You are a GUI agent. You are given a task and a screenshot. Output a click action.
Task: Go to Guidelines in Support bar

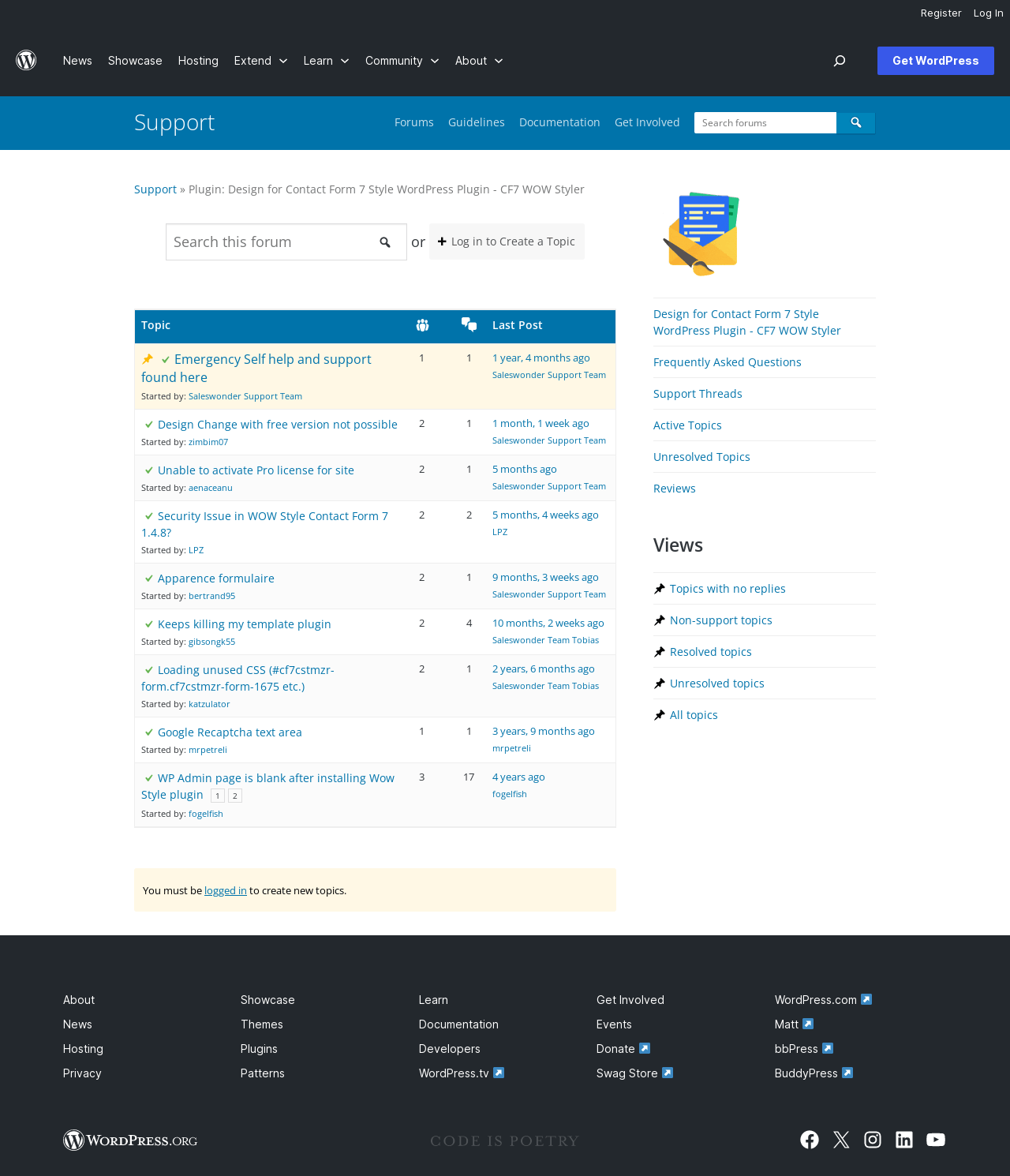tap(477, 122)
